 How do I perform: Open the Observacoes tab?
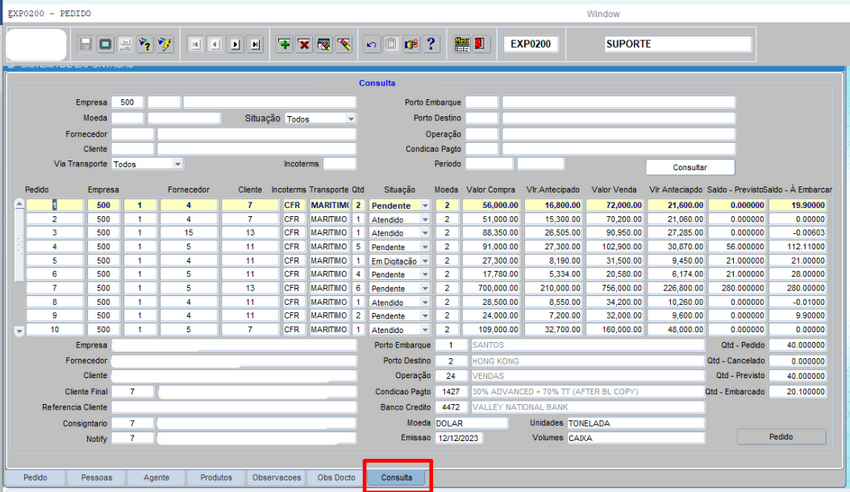coord(276,478)
